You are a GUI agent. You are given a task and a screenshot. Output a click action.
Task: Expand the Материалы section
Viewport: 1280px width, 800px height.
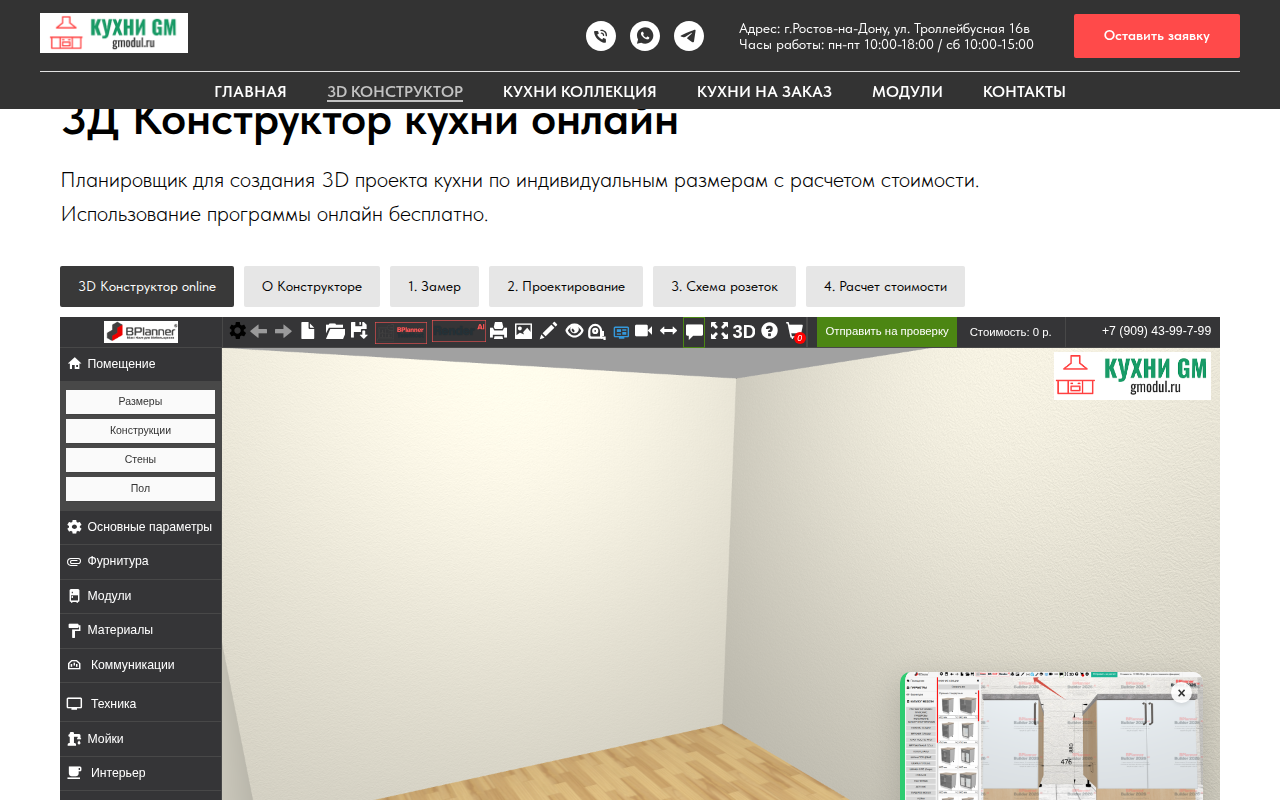click(141, 631)
